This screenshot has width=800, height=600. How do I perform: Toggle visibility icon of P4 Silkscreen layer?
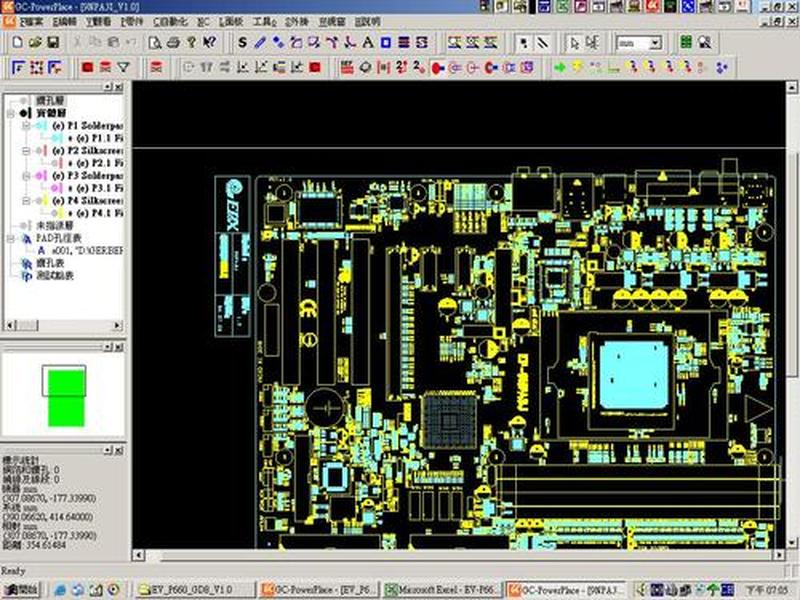(x=40, y=201)
